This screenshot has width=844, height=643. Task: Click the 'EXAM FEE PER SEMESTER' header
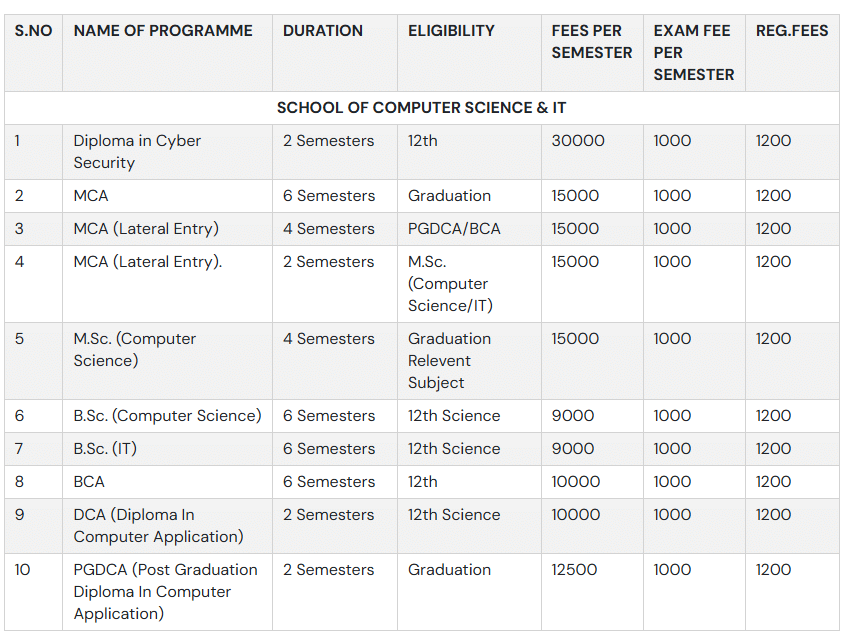(x=693, y=52)
